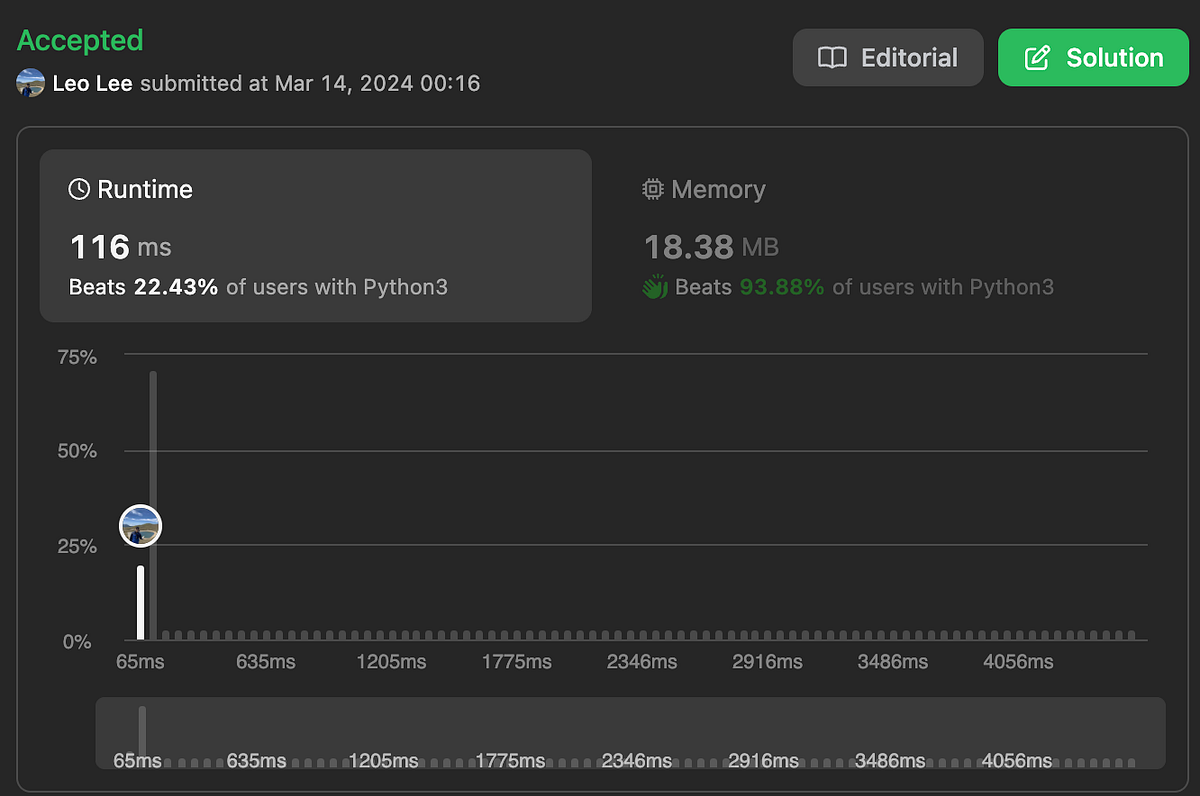
Task: Click the Solution pencil-edit icon
Action: [x=1038, y=58]
